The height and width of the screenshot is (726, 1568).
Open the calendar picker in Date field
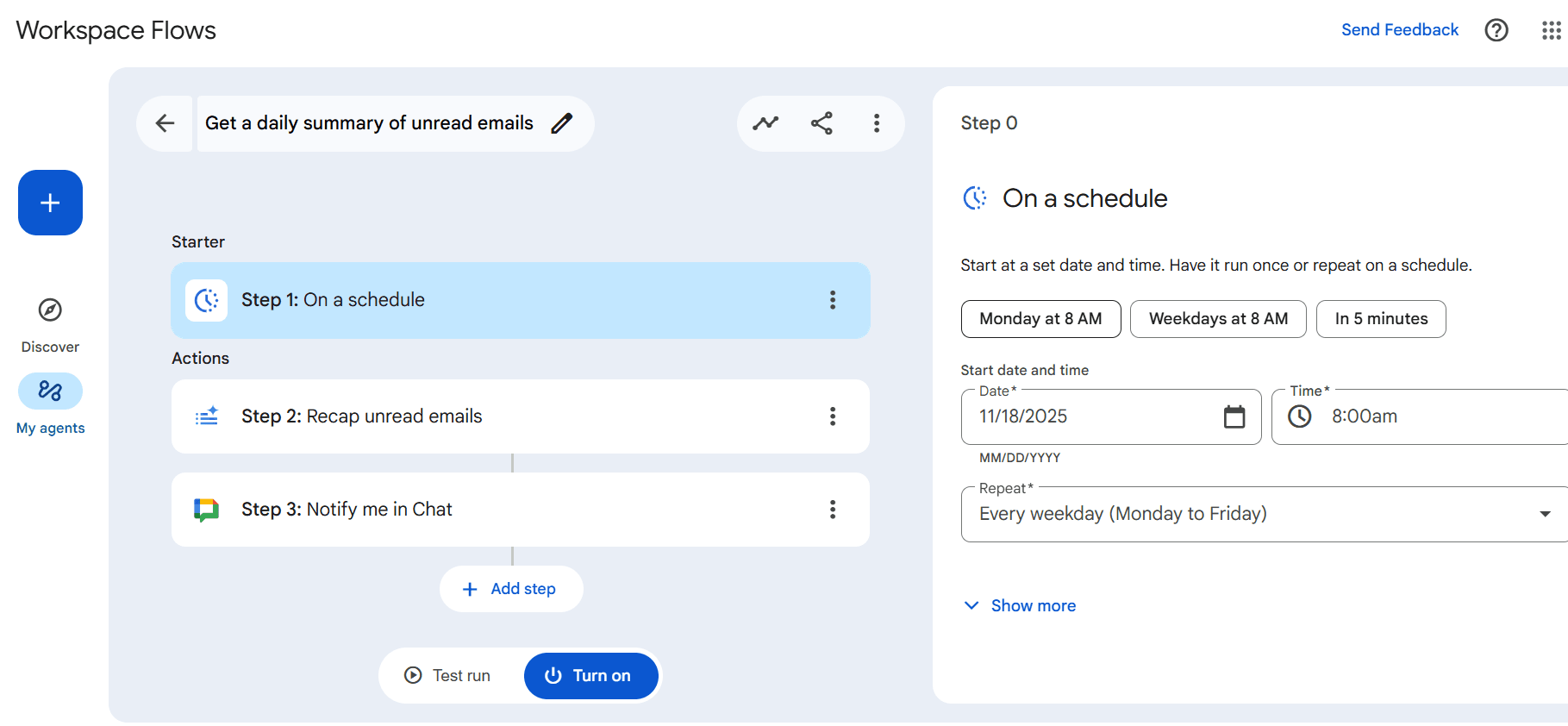point(1234,417)
